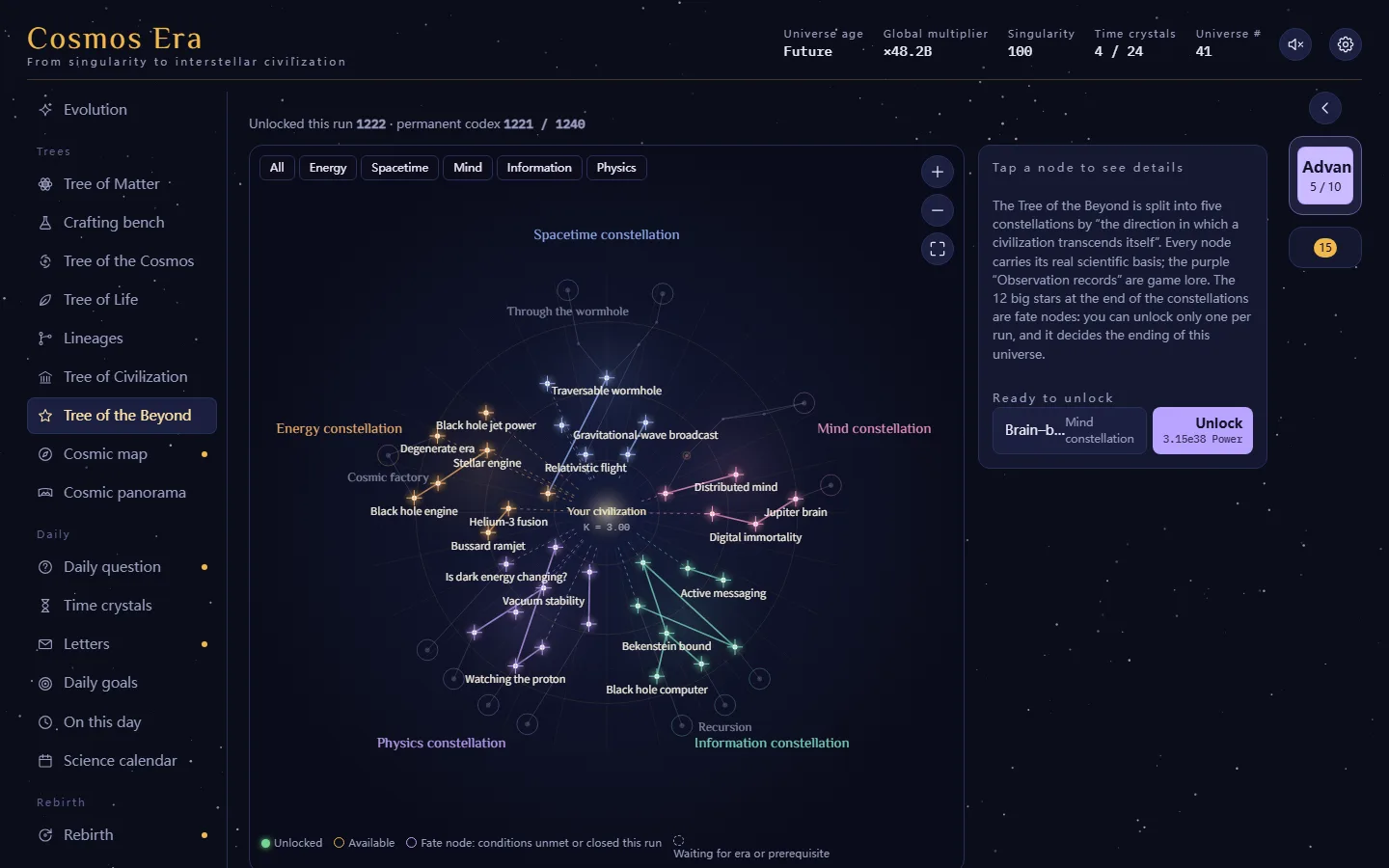Filter by Mind constellation tab

[x=468, y=168]
